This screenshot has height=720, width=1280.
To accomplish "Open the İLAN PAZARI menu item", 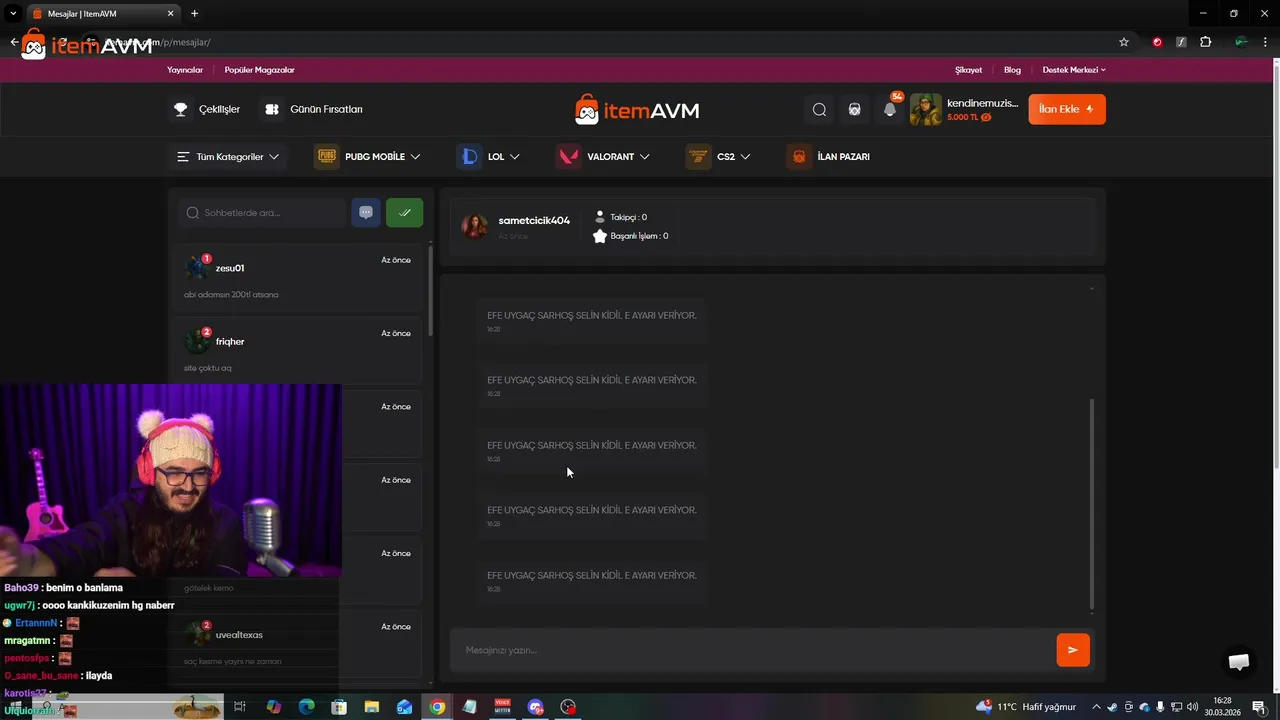I will (829, 157).
